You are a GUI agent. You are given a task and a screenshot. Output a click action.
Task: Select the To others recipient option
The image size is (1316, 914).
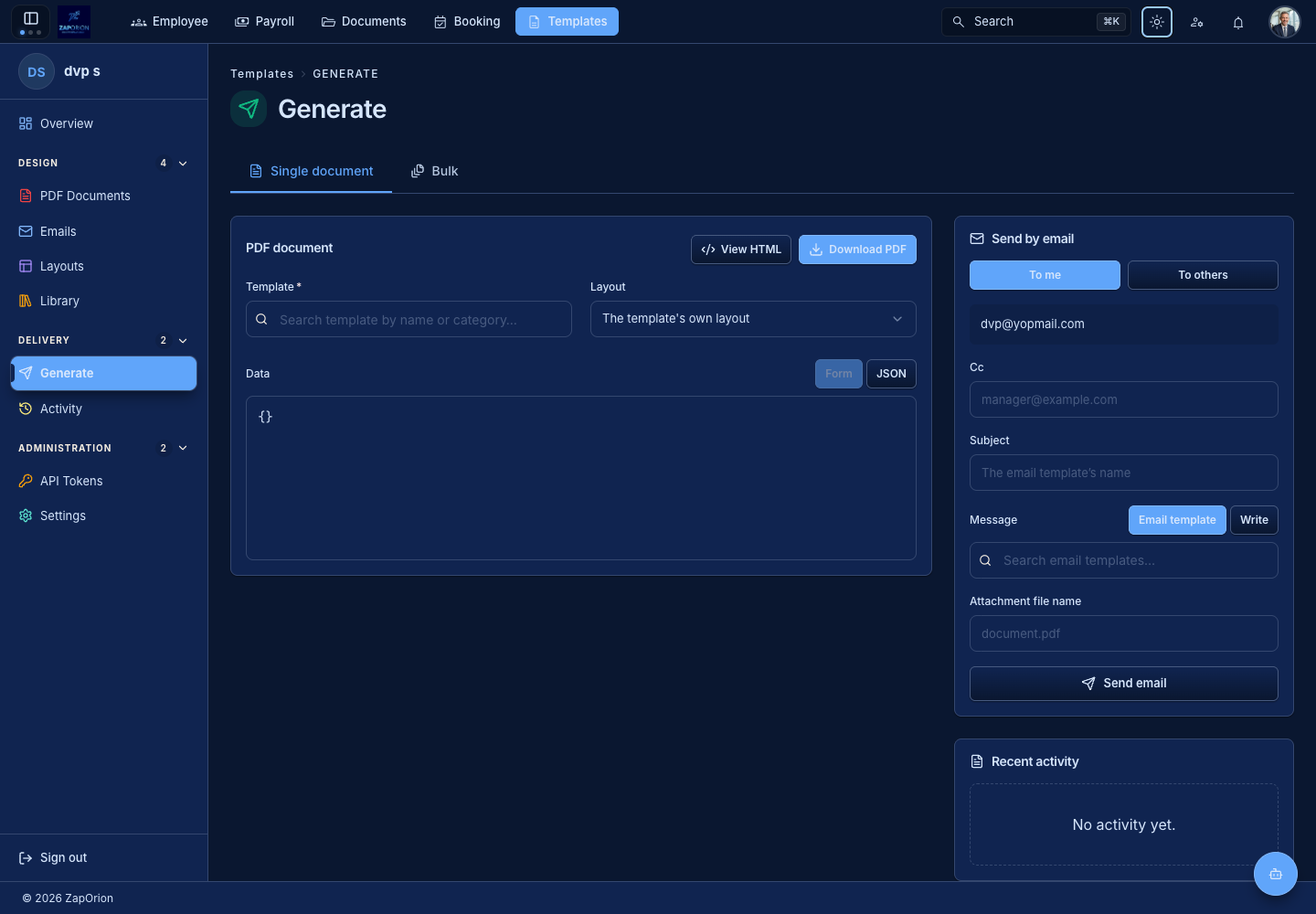pyautogui.click(x=1203, y=275)
